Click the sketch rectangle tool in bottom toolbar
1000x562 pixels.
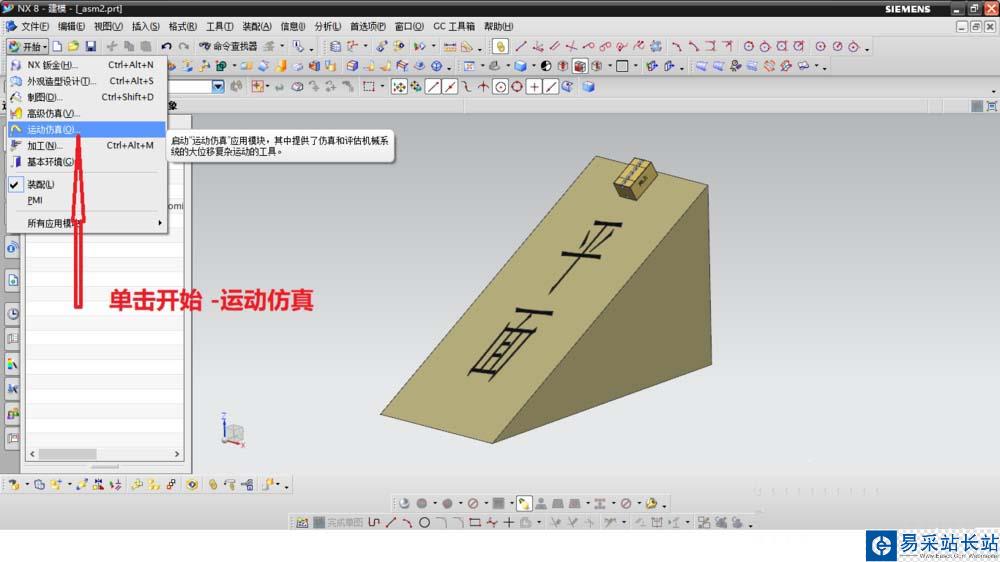pos(475,522)
